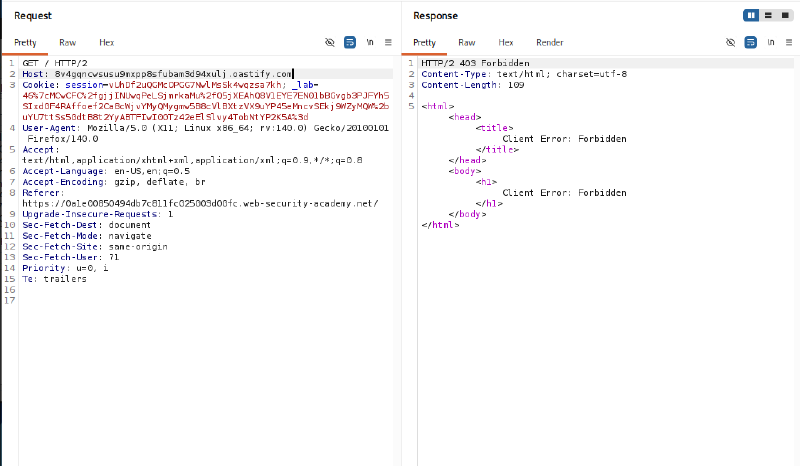This screenshot has height=466, width=800.
Task: Toggle word wrap icon in Request panel
Action: (x=349, y=42)
